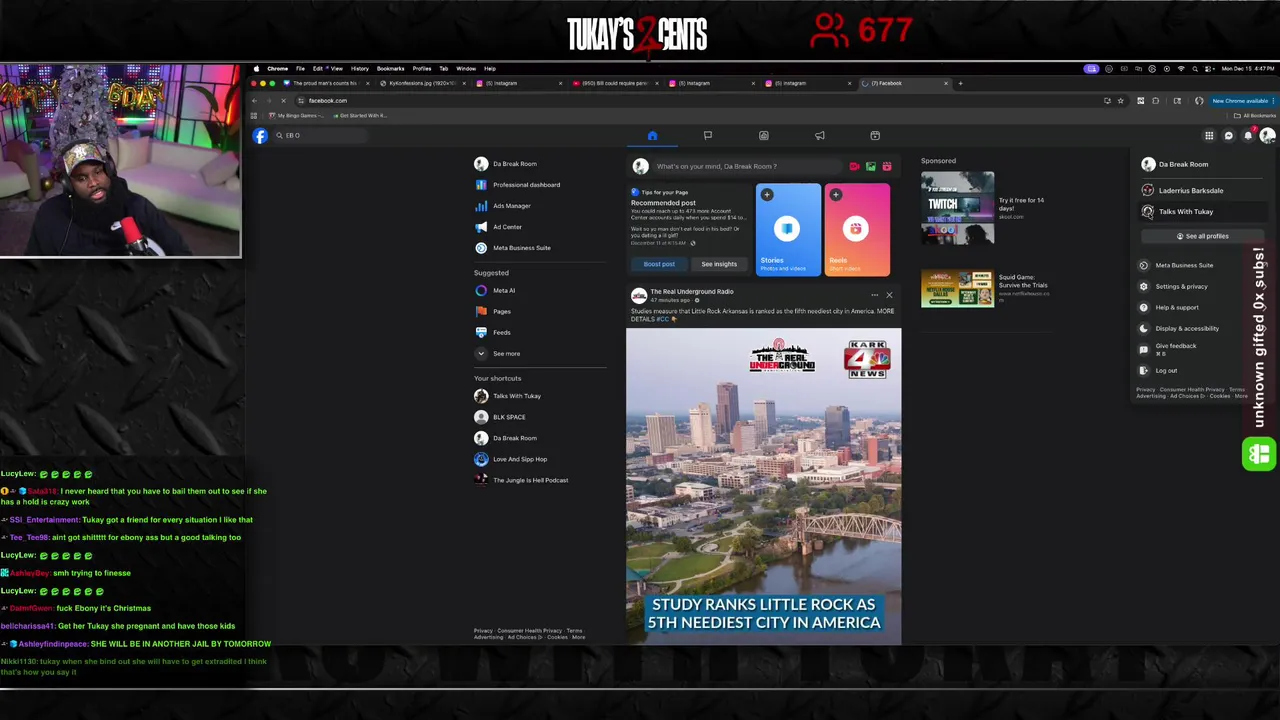Start a live video from composer
Screen dimensions: 1280x720
854,167
